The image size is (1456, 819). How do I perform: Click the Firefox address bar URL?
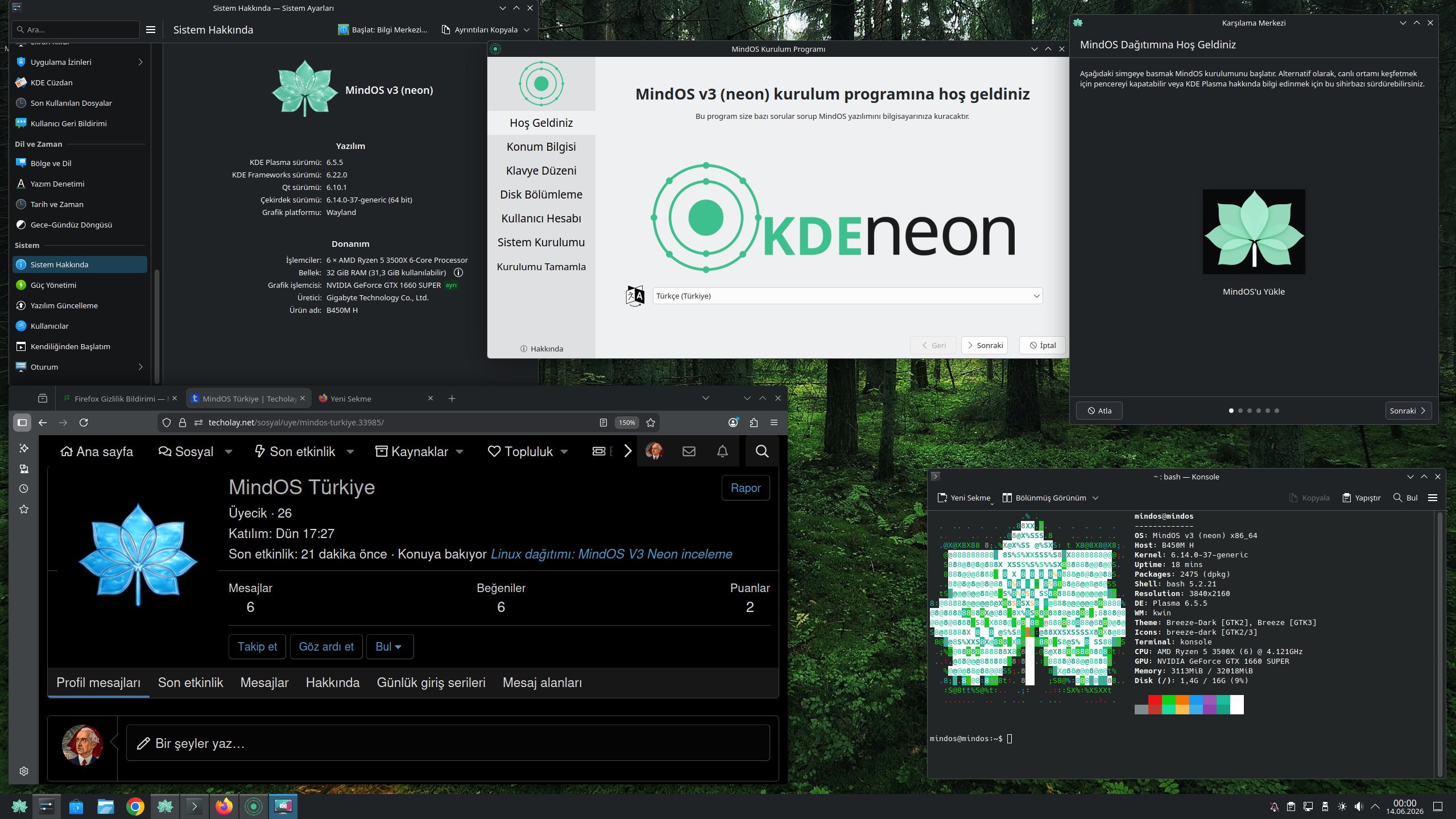(296, 423)
